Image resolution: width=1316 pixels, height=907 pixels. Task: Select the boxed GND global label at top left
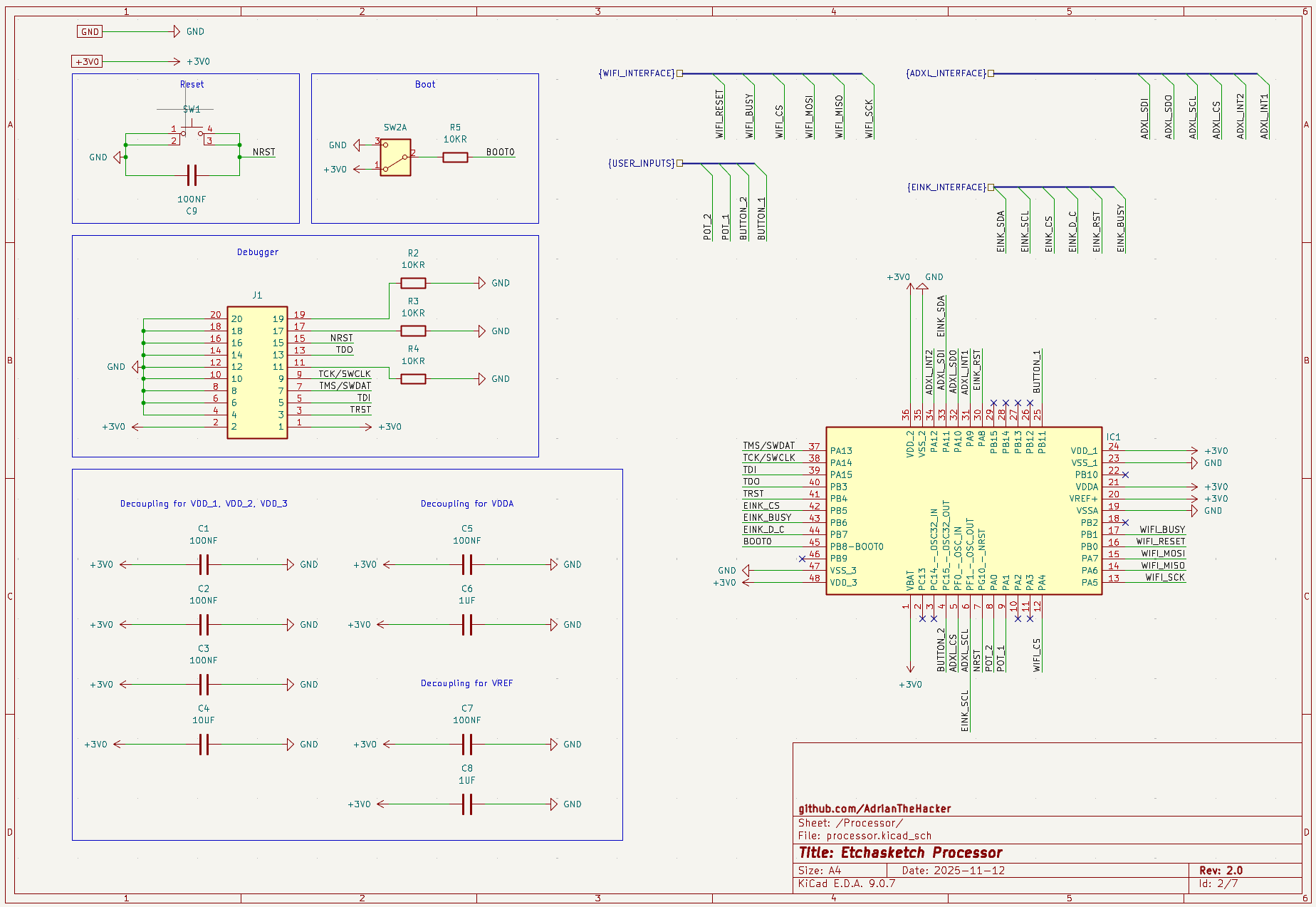[90, 31]
